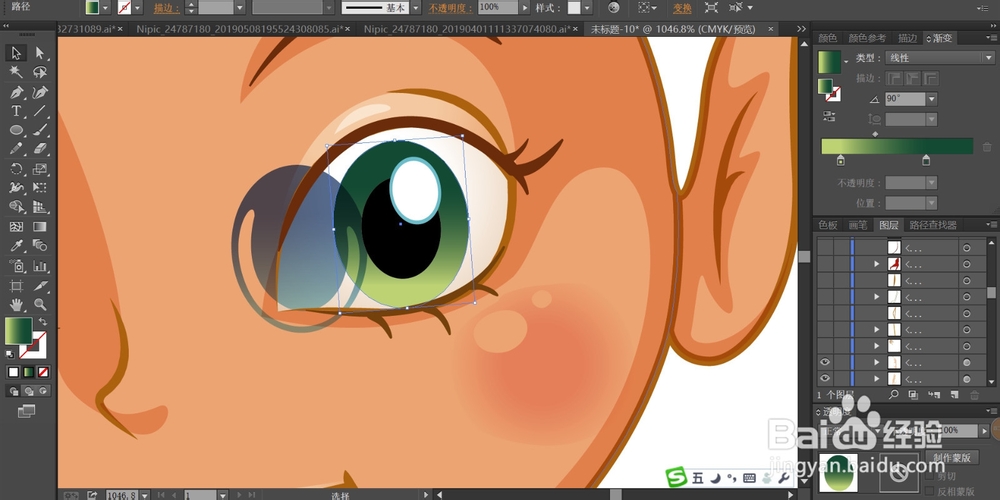Click the 描边 link in control bar
Image resolution: width=1000 pixels, height=500 pixels.
tap(166, 8)
